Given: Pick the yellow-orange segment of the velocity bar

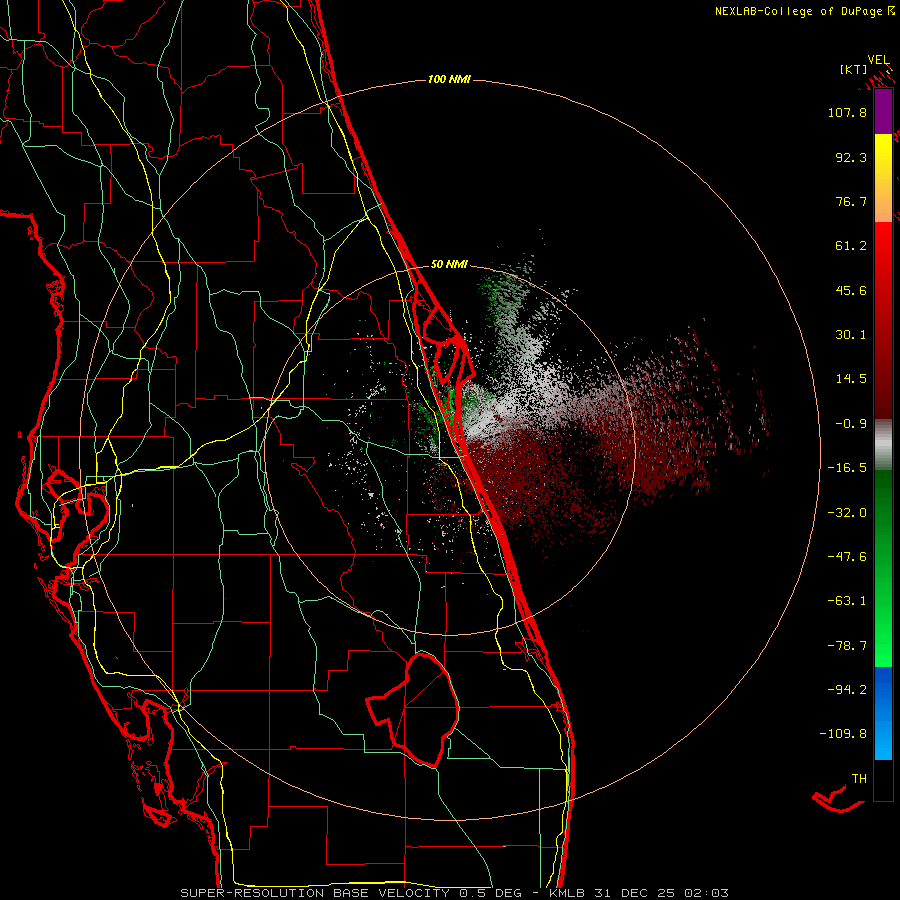Looking at the screenshot, I should click(x=883, y=178).
